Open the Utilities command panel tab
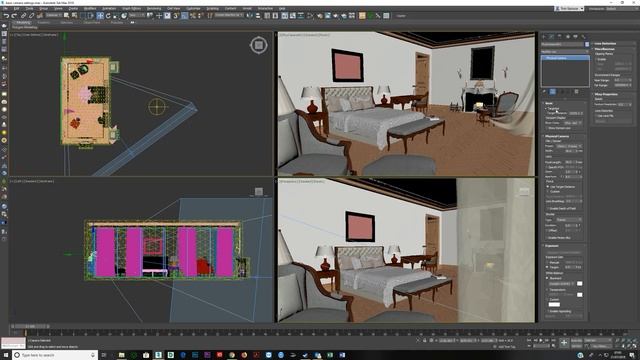The width and height of the screenshot is (640, 360). coord(583,36)
